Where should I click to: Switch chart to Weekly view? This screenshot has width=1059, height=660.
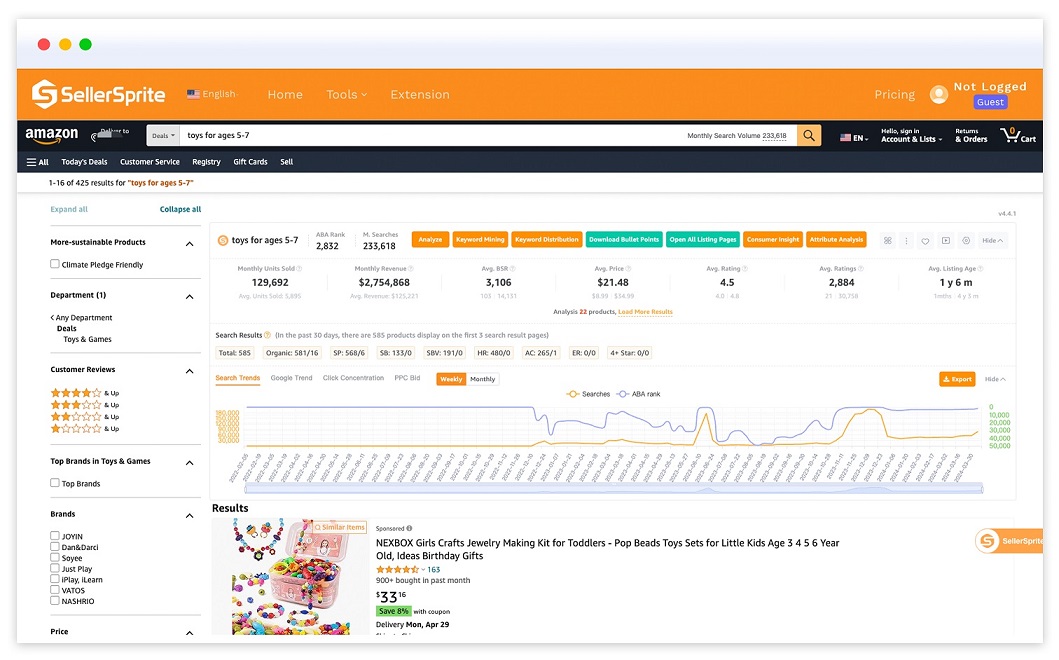(451, 380)
